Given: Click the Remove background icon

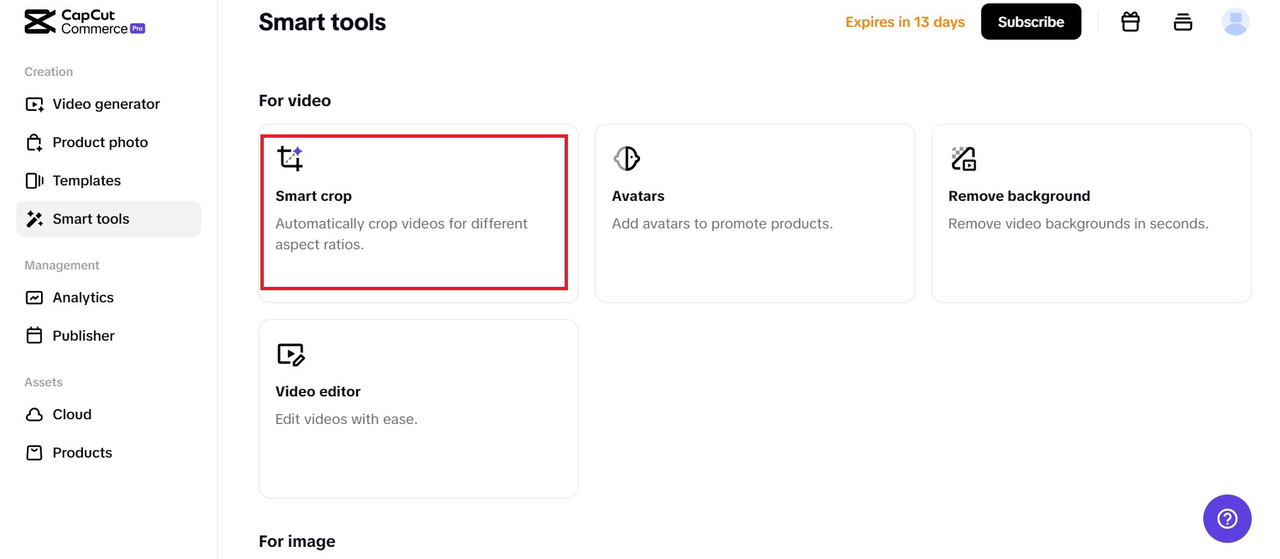Looking at the screenshot, I should 963,158.
